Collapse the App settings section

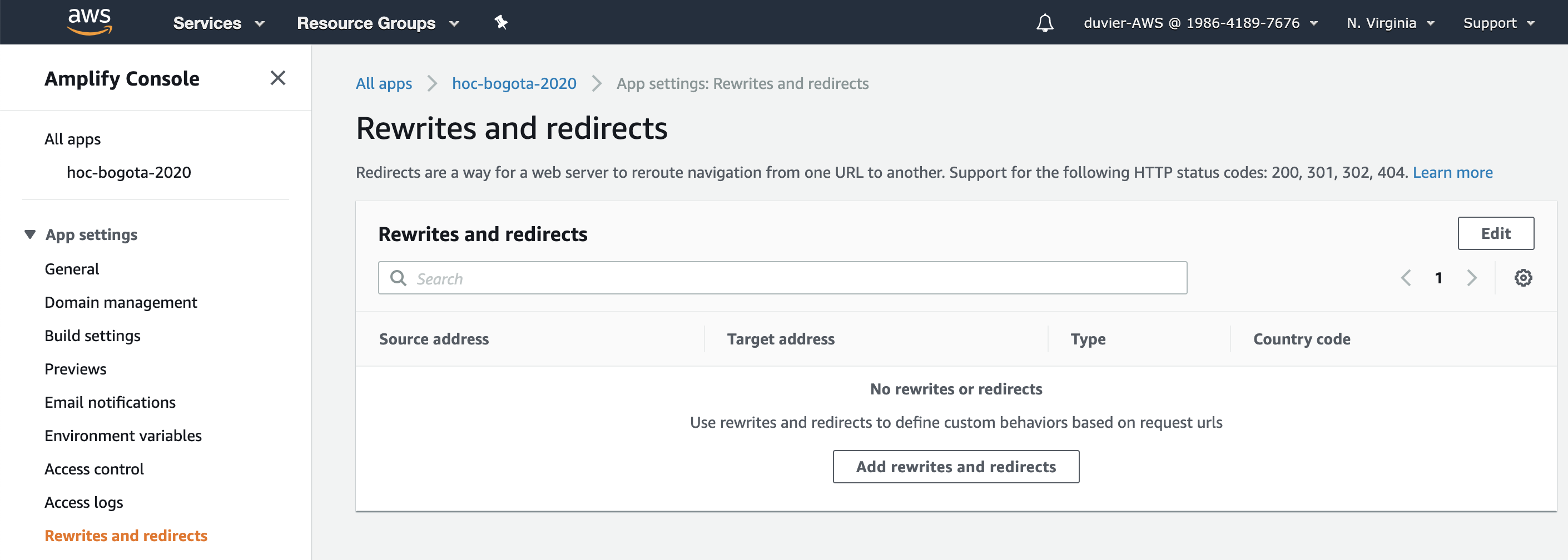(x=30, y=234)
